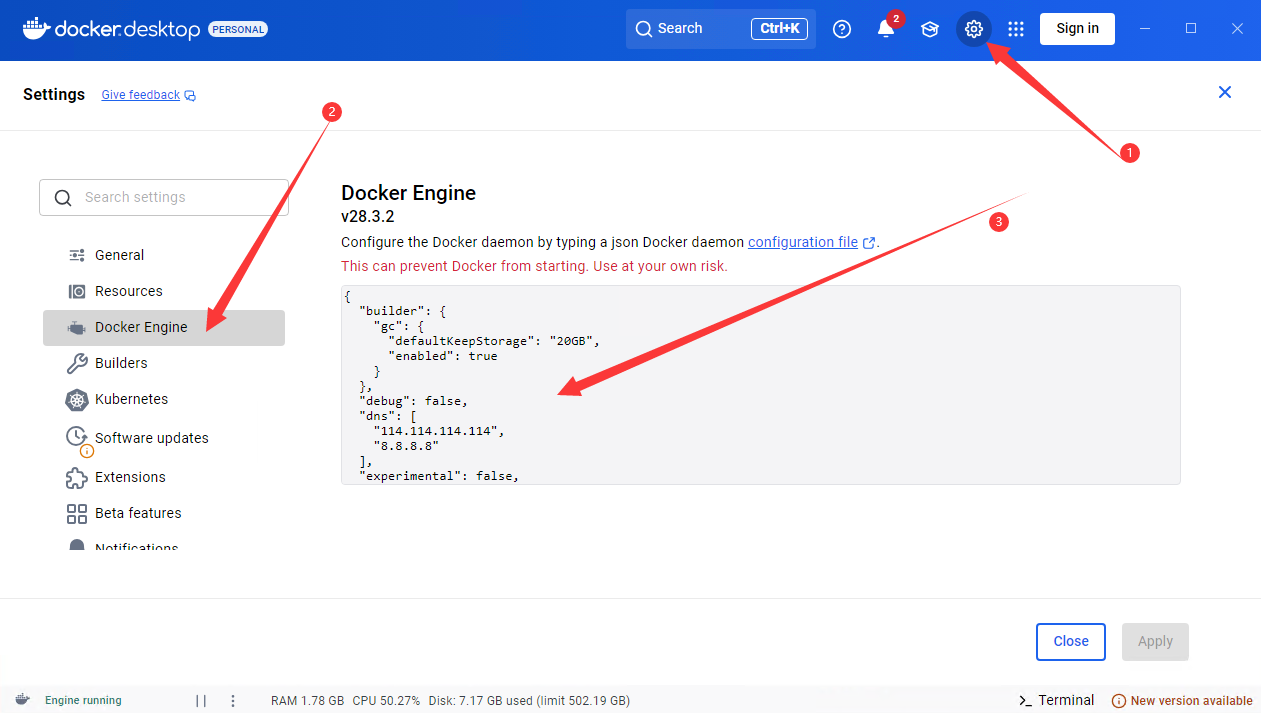Click the Close button at bottom

[x=1071, y=641]
